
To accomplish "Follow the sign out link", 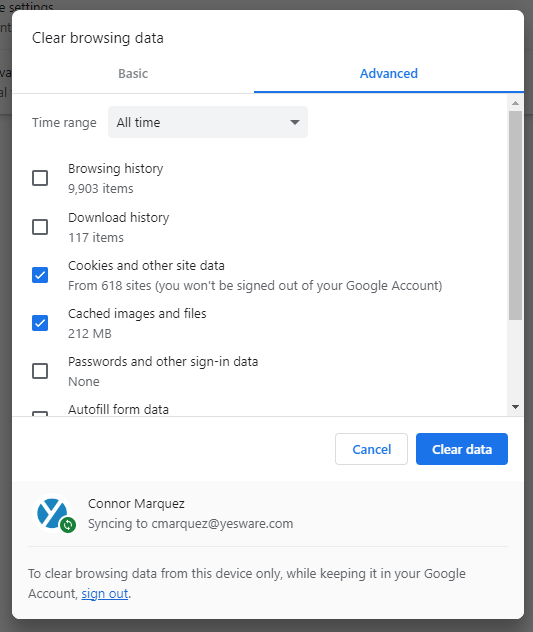I will (x=105, y=594).
